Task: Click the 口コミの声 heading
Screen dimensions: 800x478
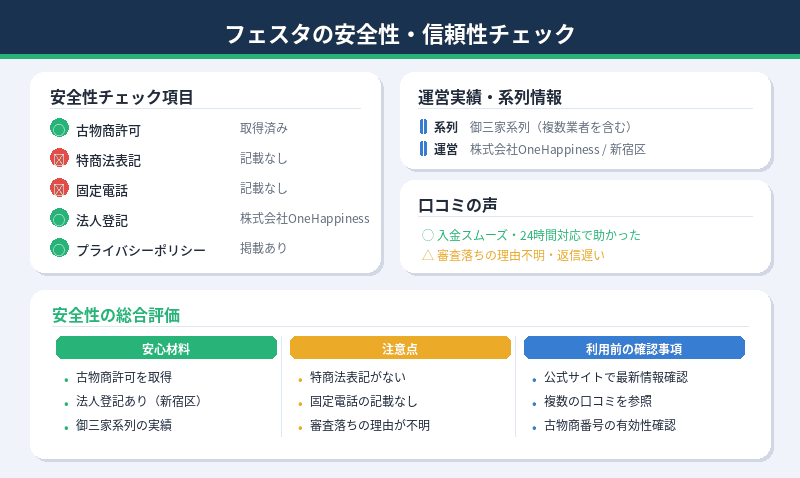Action: (457, 205)
